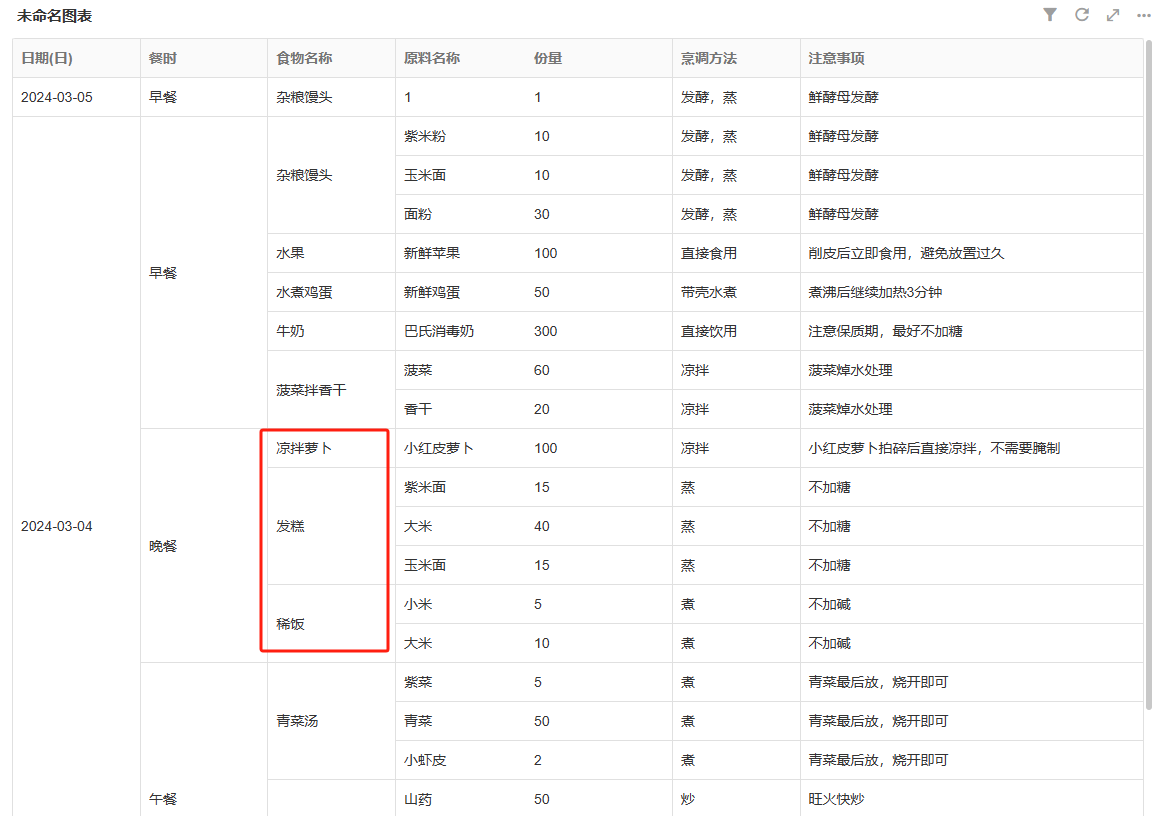The height and width of the screenshot is (831, 1153).
Task: Select the 发糕 food name cell
Action: click(290, 526)
